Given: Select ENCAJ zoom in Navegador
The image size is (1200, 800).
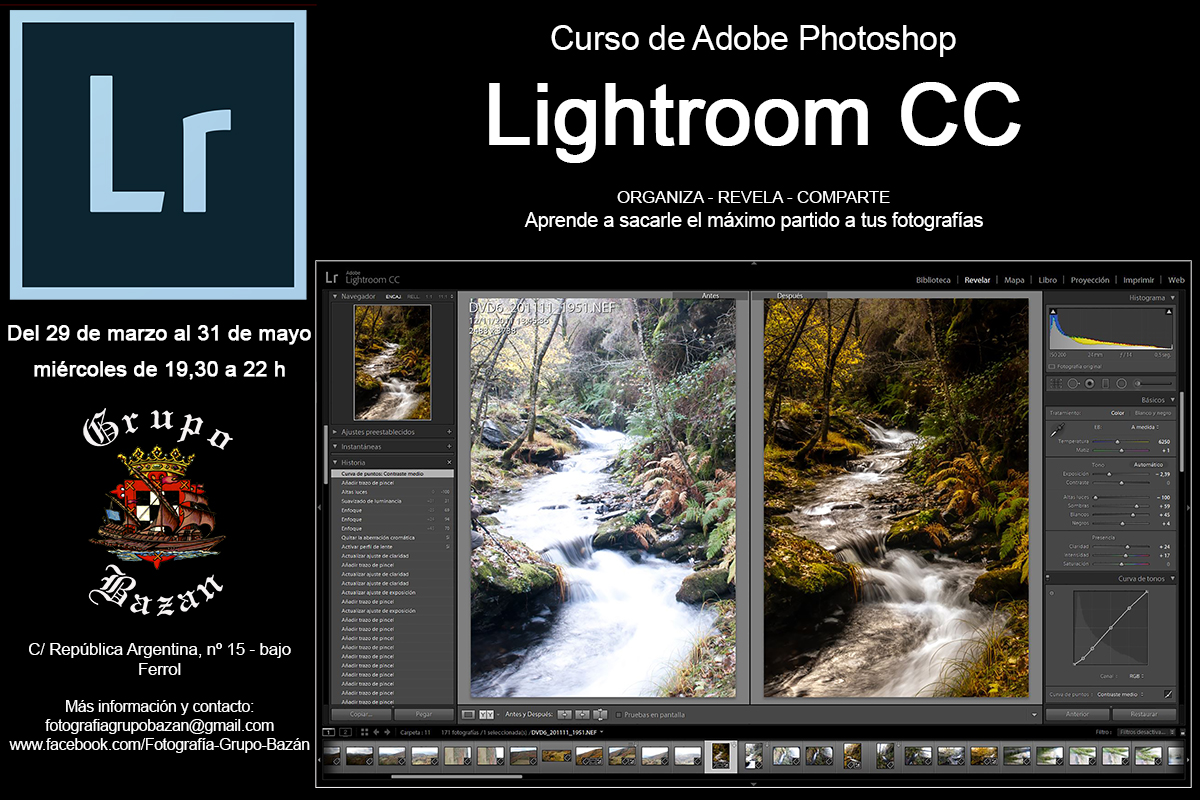Looking at the screenshot, I should tap(393, 297).
